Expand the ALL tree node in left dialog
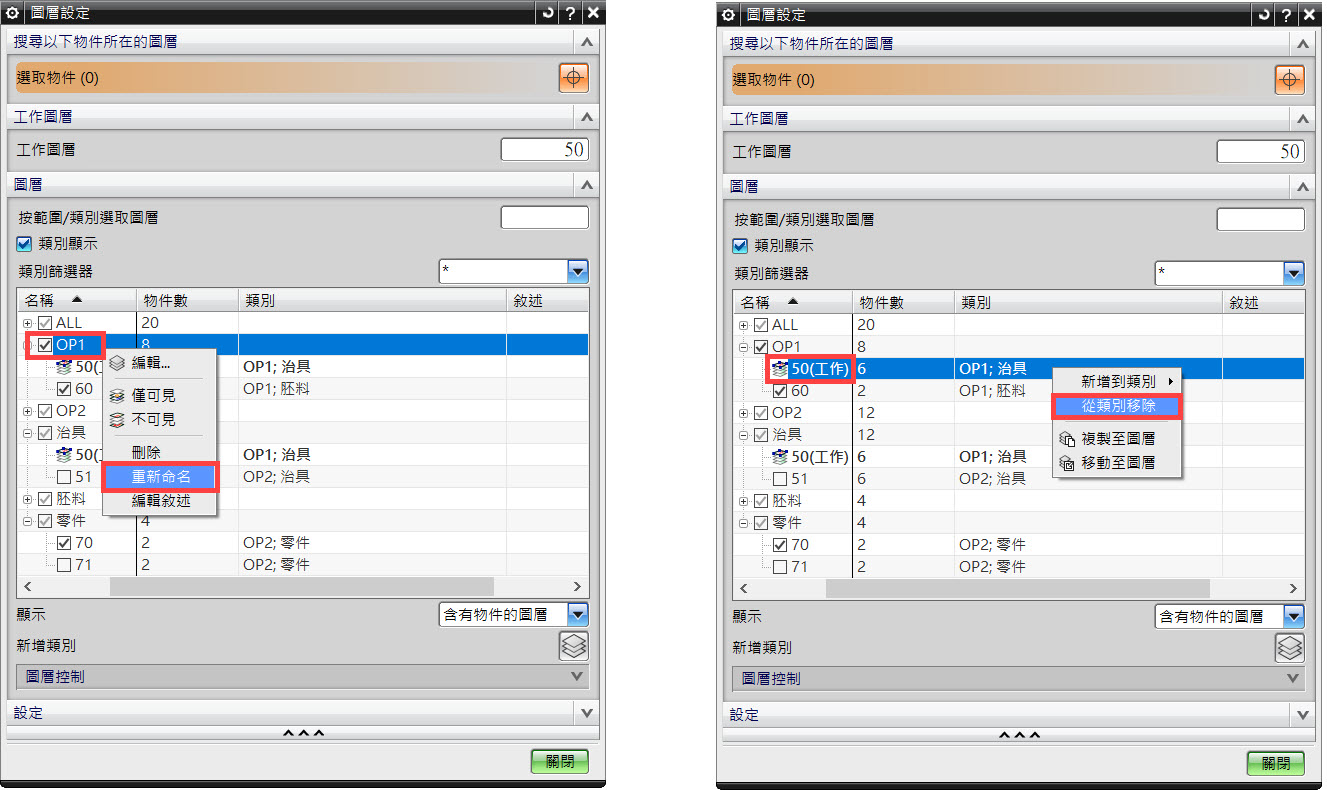Viewport: 1327px width, 790px height. [27, 323]
